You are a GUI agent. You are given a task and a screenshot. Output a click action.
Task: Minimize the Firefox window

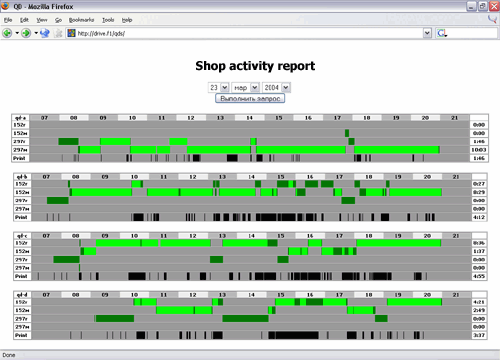[471, 6]
